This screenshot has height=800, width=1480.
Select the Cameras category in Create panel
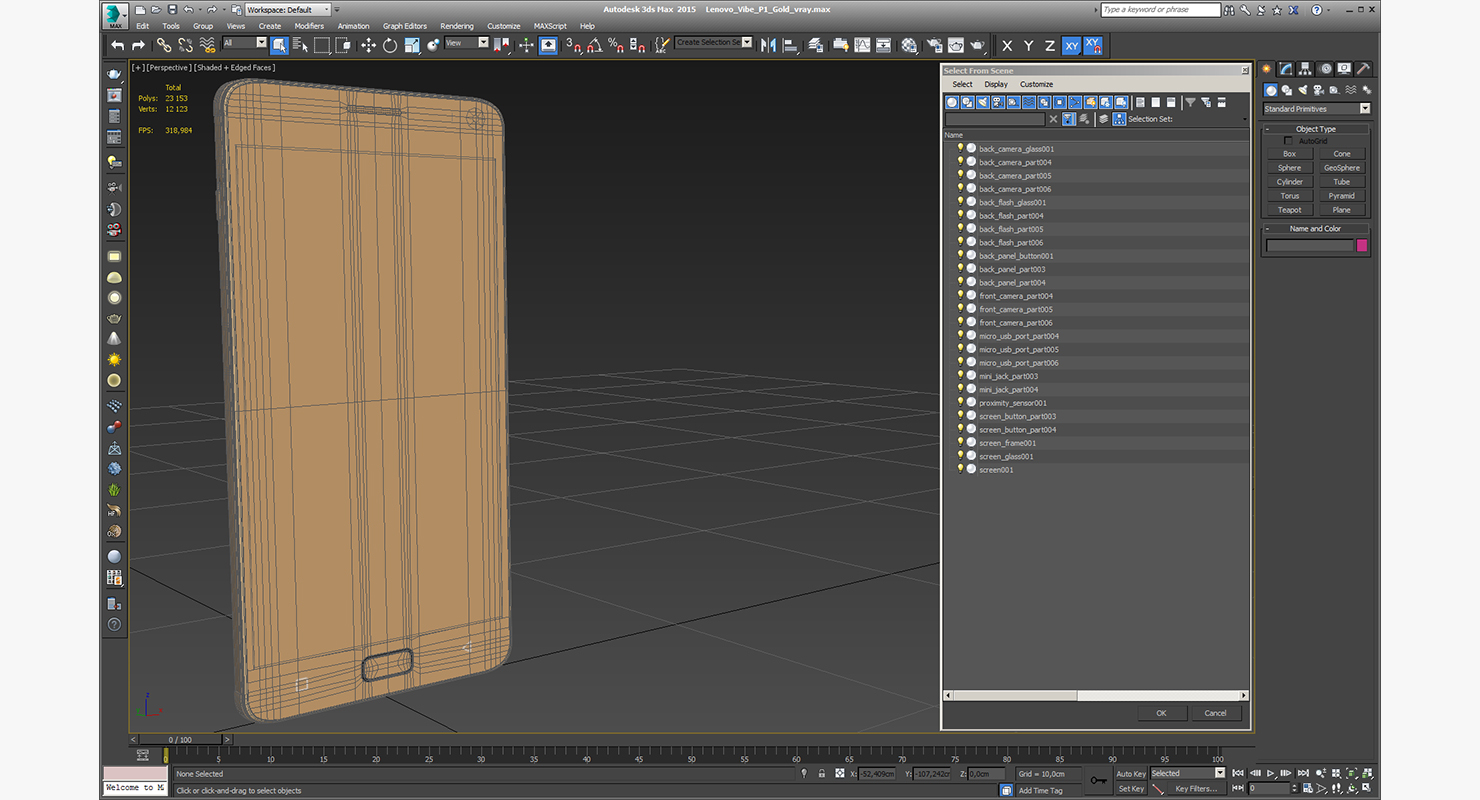[1319, 90]
